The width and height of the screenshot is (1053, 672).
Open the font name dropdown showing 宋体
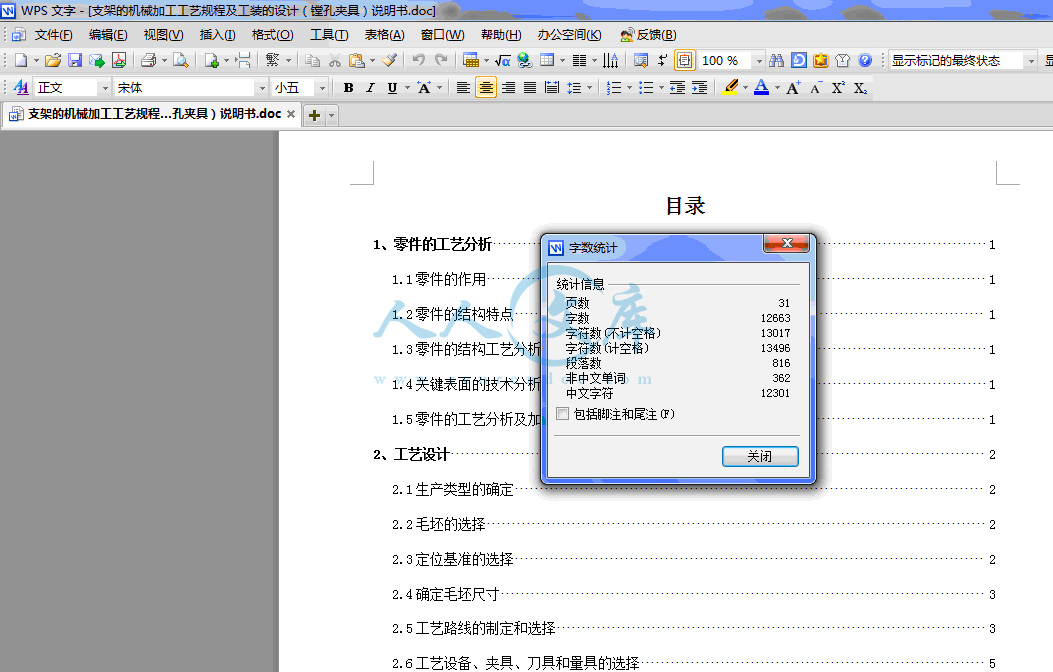point(262,88)
